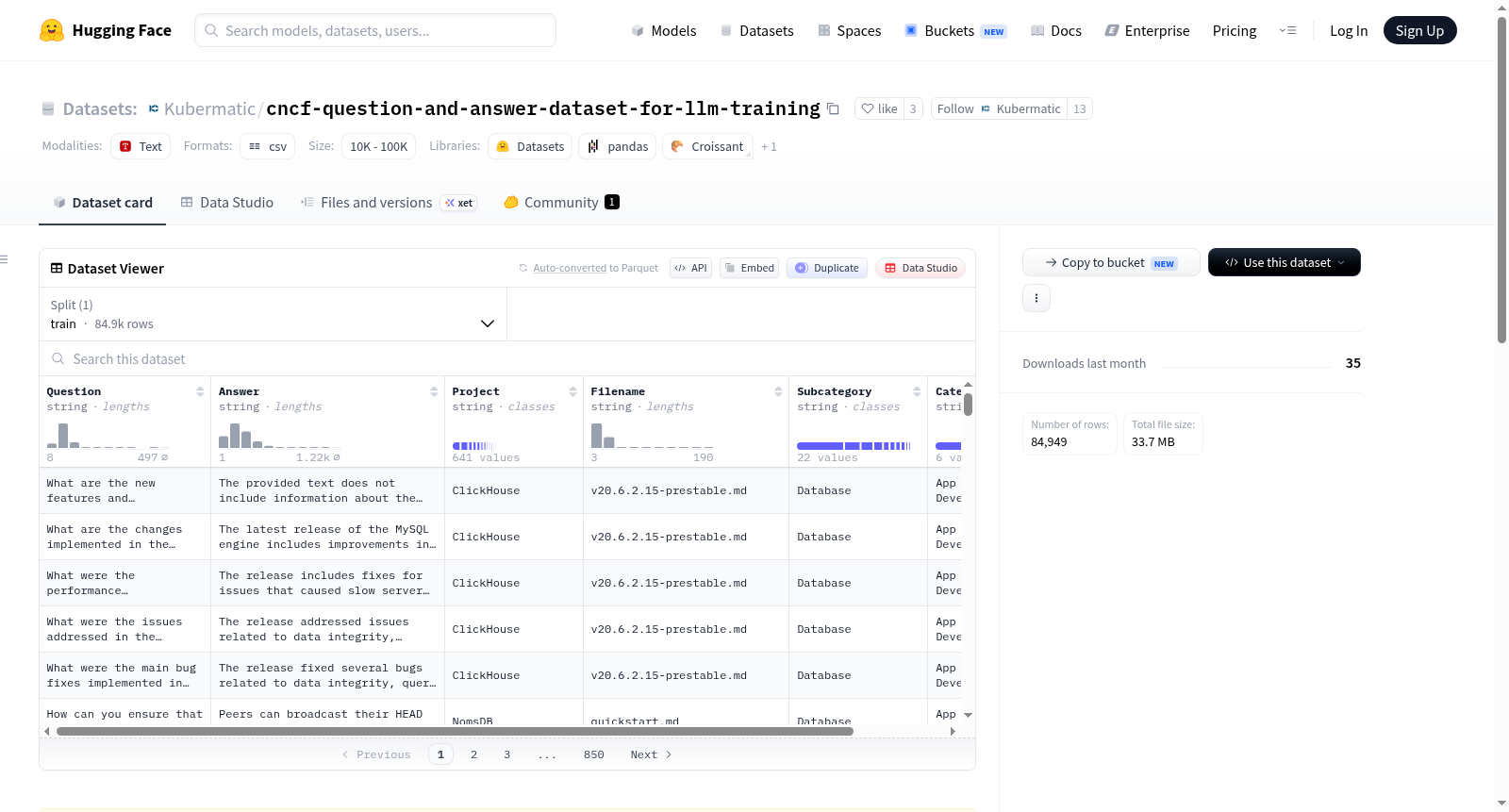This screenshot has height=812, width=1509.
Task: Click the Subcategory classes distribution bar
Action: pyautogui.click(x=854, y=445)
